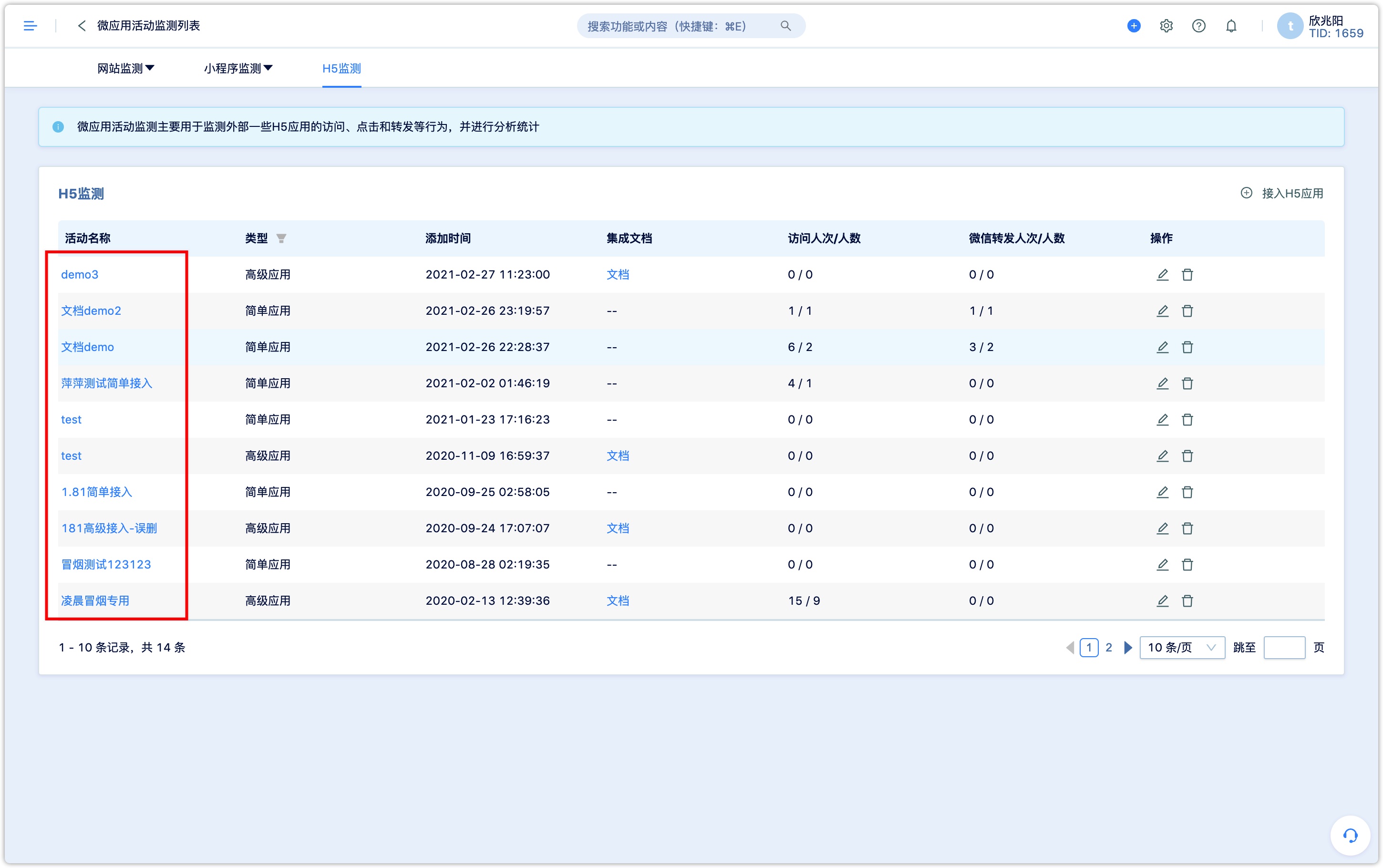Open 文档 link in 181高级接入-误删 row
Screen dimensions: 1383x868
coord(618,528)
